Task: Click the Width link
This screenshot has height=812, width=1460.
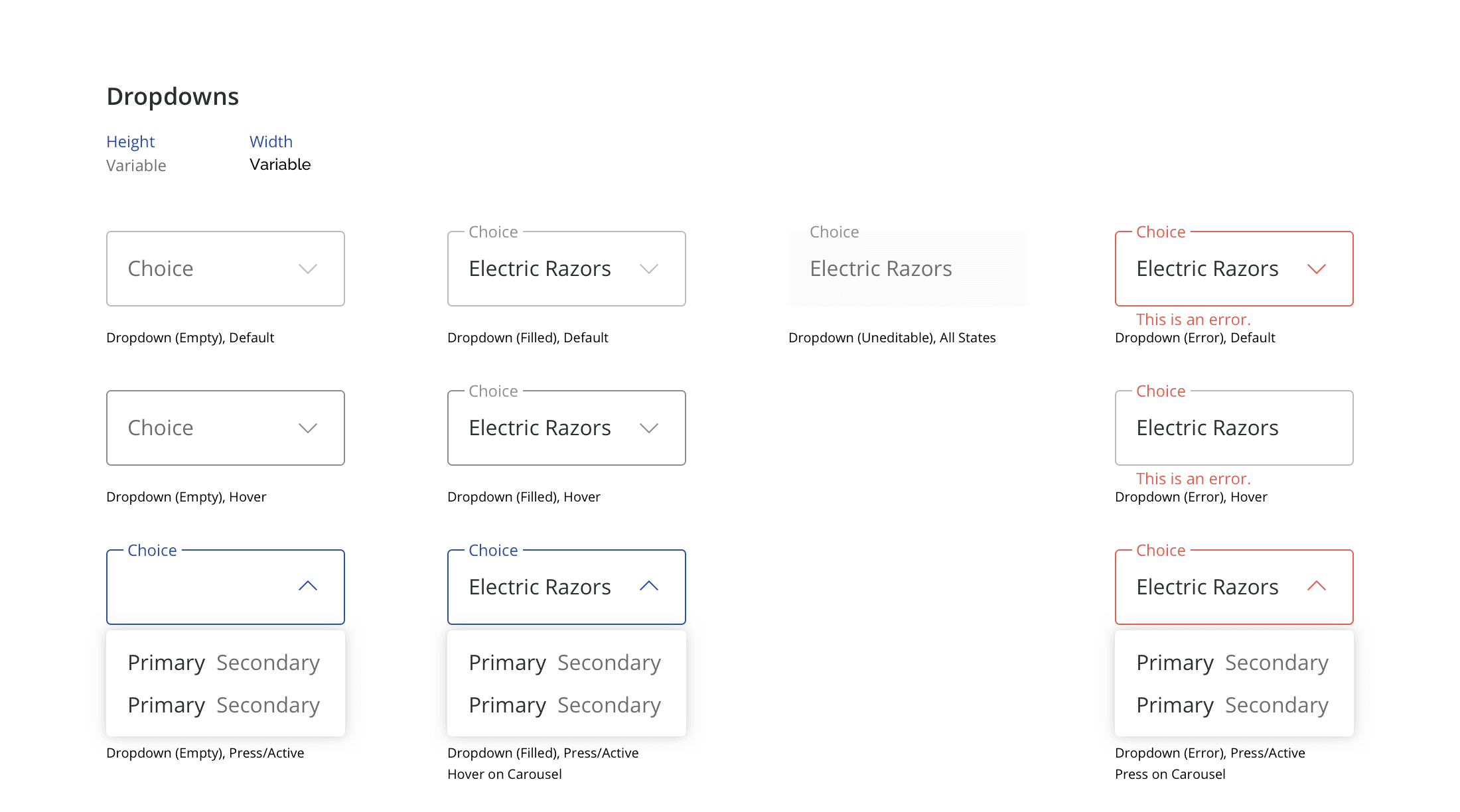Action: point(271,141)
